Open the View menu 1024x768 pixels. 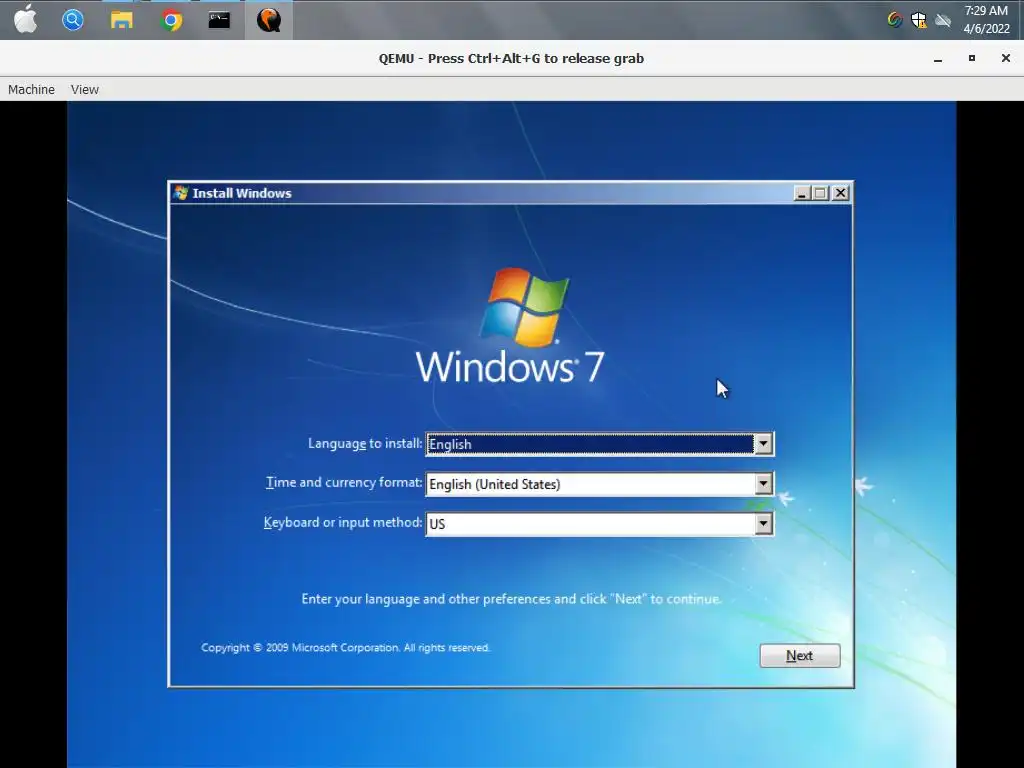(x=85, y=89)
